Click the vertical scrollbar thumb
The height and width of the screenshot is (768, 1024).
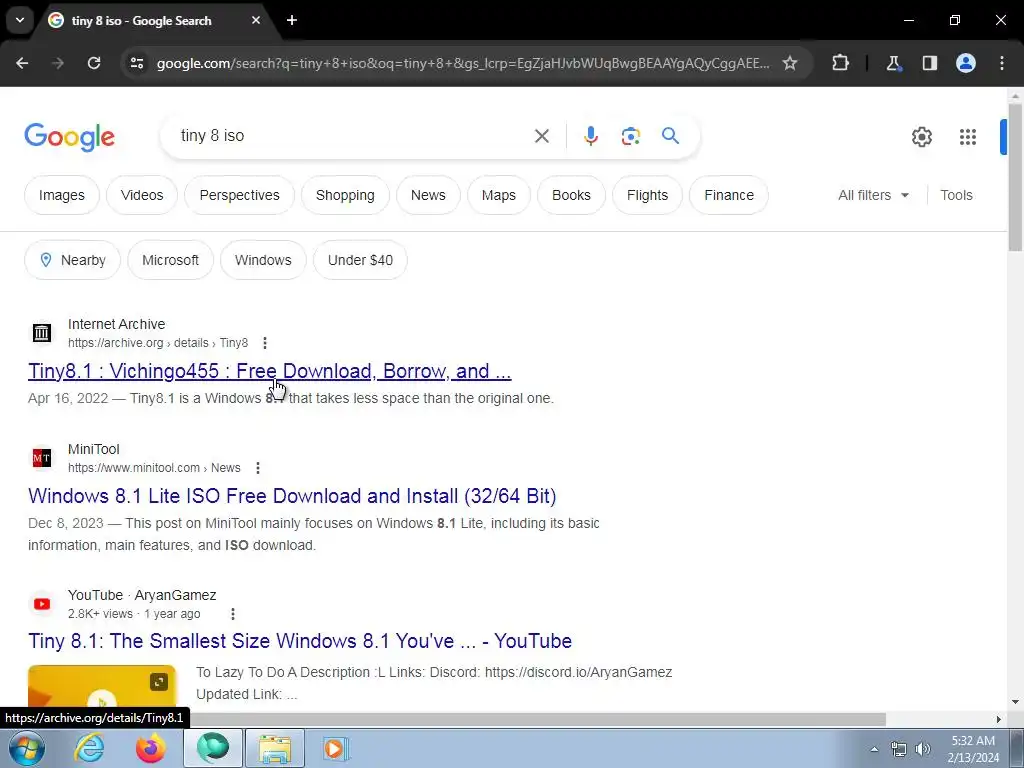coord(1015,176)
